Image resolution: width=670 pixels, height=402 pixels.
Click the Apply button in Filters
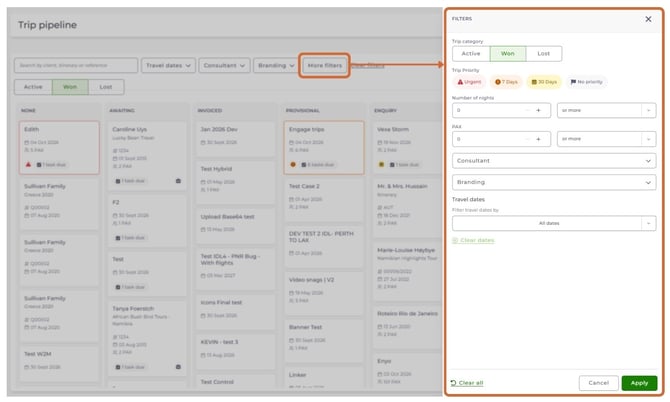click(x=639, y=383)
